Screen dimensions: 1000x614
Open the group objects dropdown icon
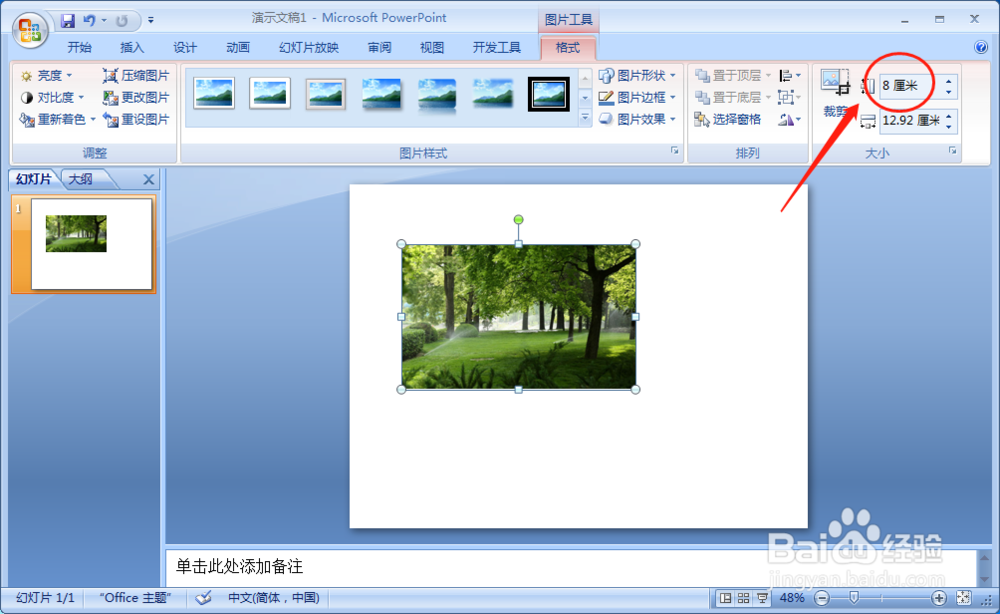pos(790,98)
